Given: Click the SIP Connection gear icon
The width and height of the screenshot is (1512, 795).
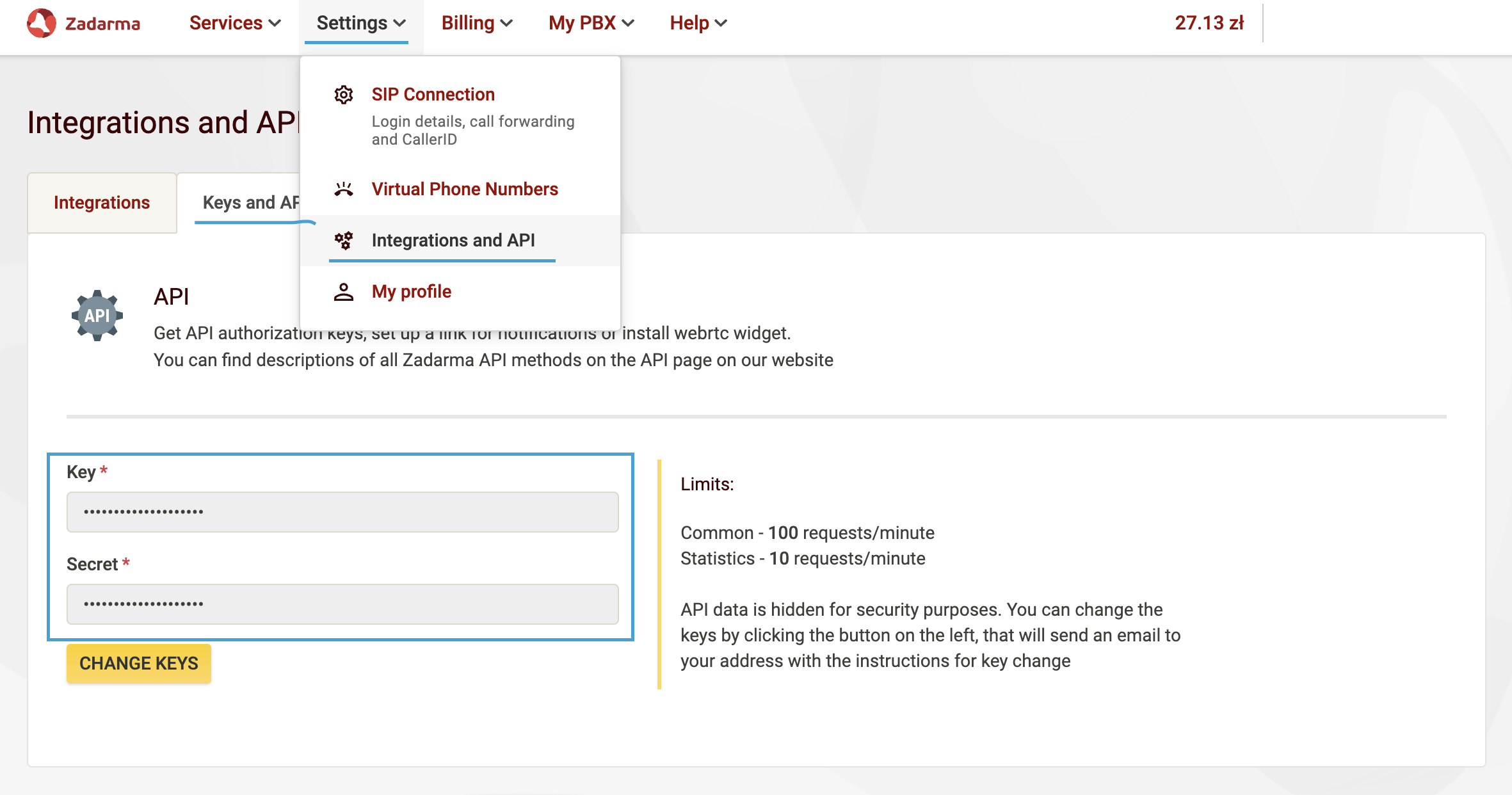Looking at the screenshot, I should [344, 95].
